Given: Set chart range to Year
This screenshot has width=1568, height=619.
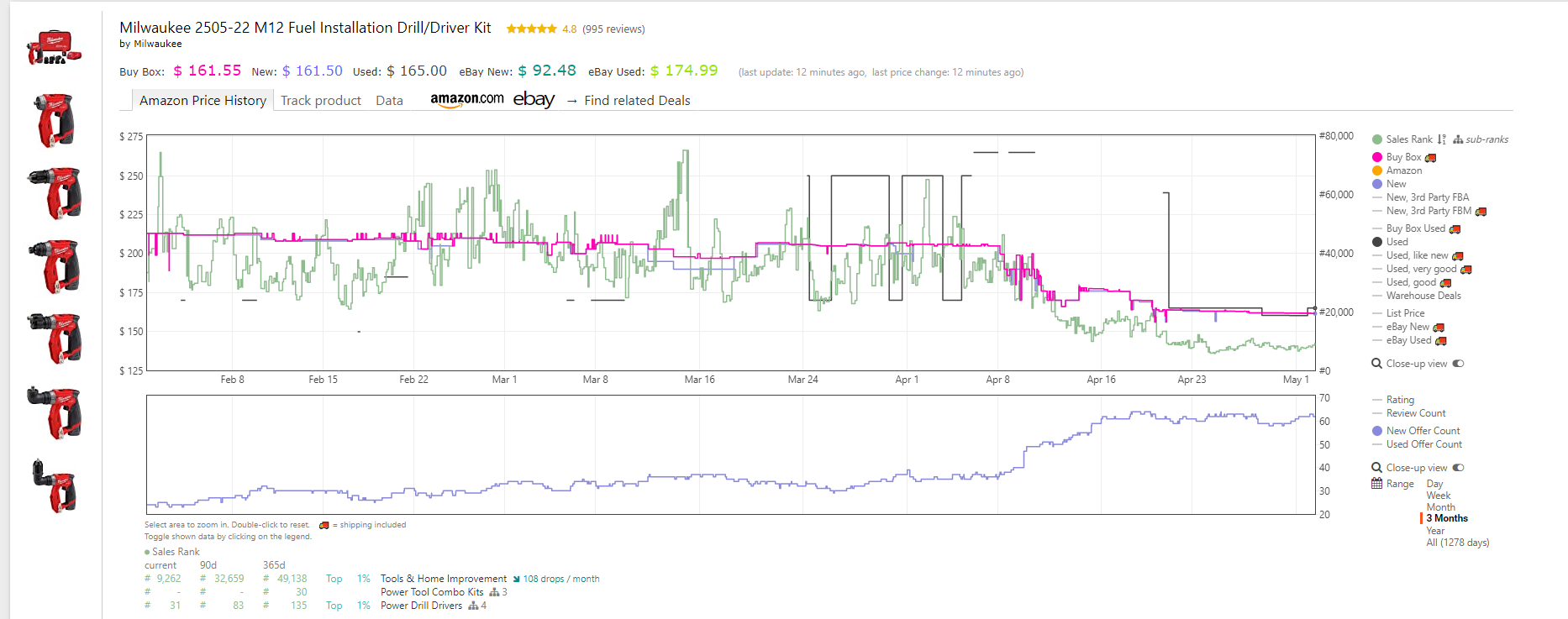Looking at the screenshot, I should coord(1435,531).
